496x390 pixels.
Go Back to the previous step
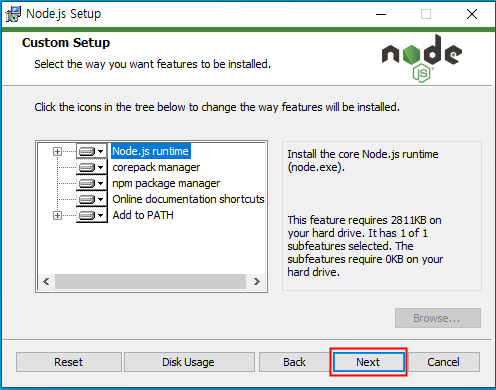(x=294, y=362)
